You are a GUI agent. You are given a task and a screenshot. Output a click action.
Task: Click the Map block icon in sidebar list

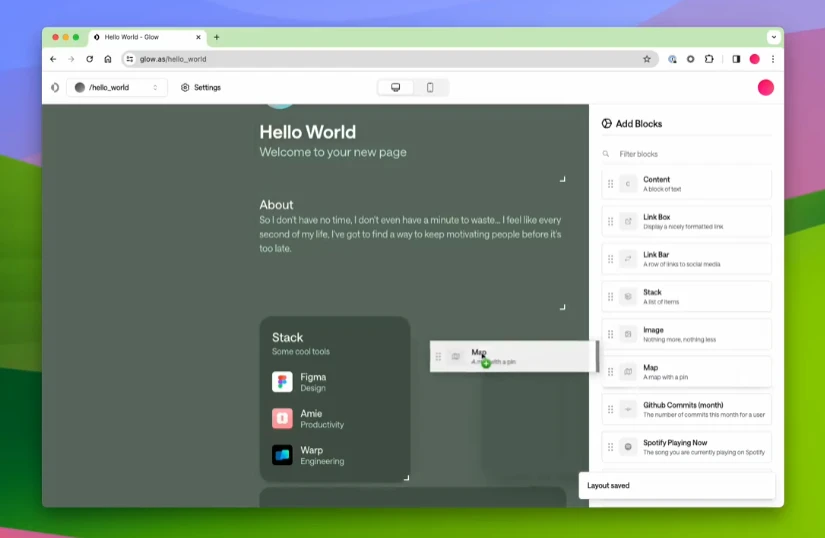pos(628,372)
